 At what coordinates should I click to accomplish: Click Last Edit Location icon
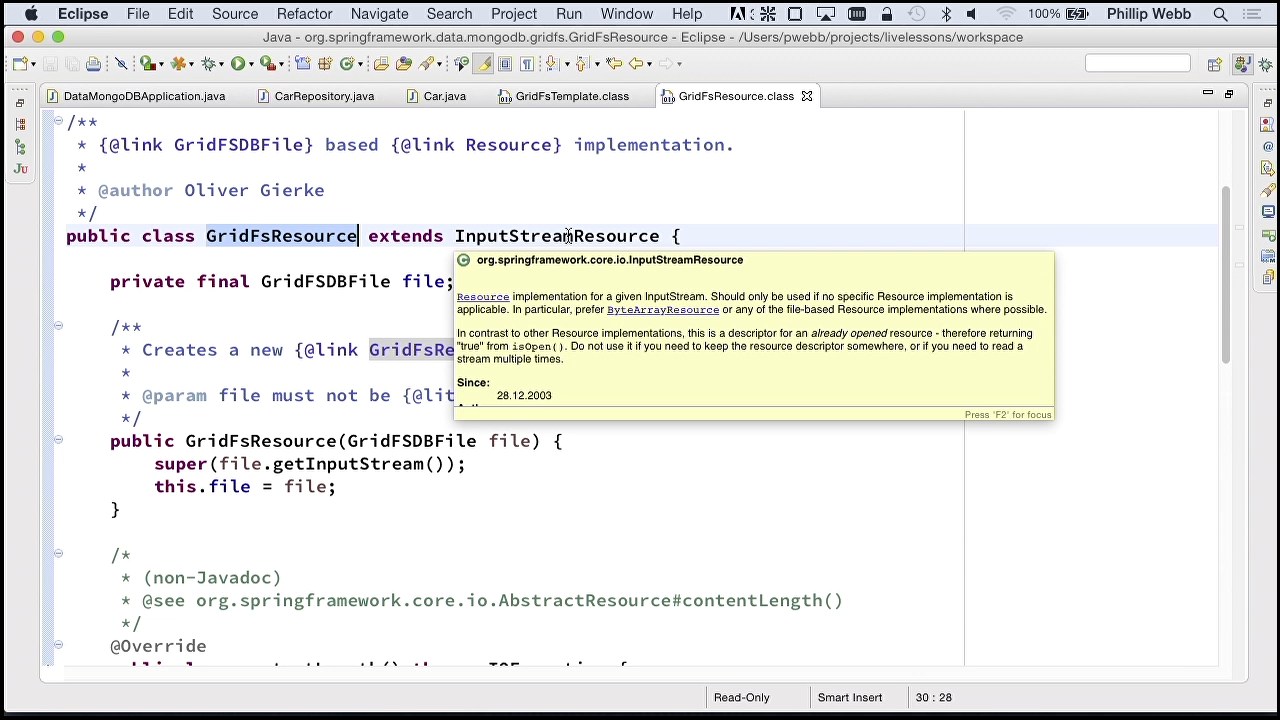coord(614,64)
